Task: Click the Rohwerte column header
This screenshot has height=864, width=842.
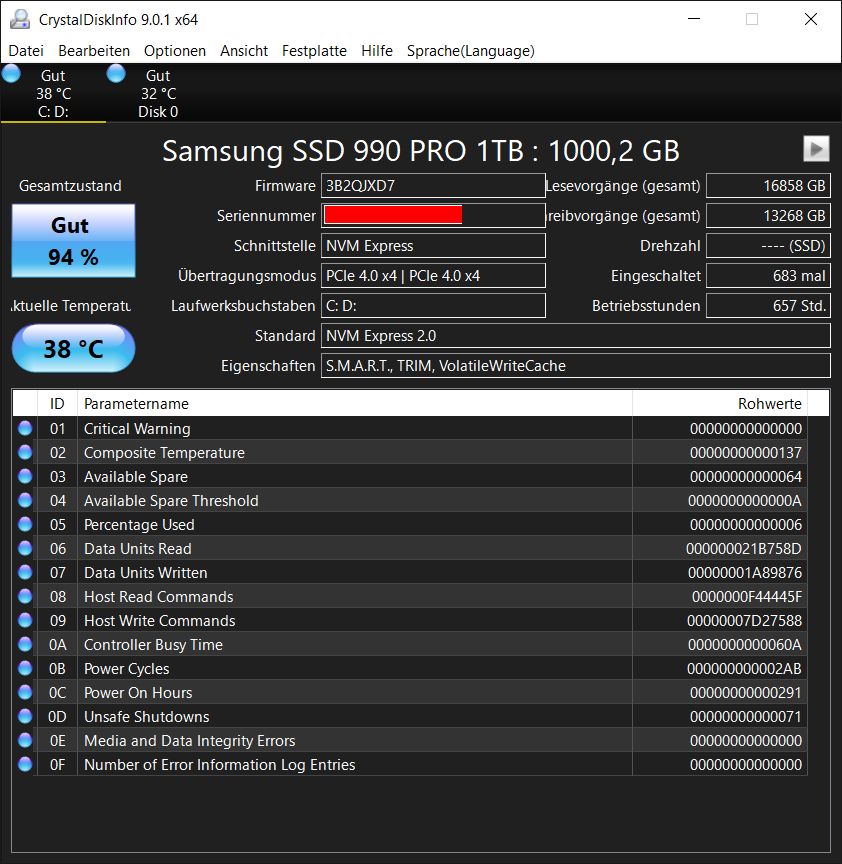Action: [x=720, y=403]
